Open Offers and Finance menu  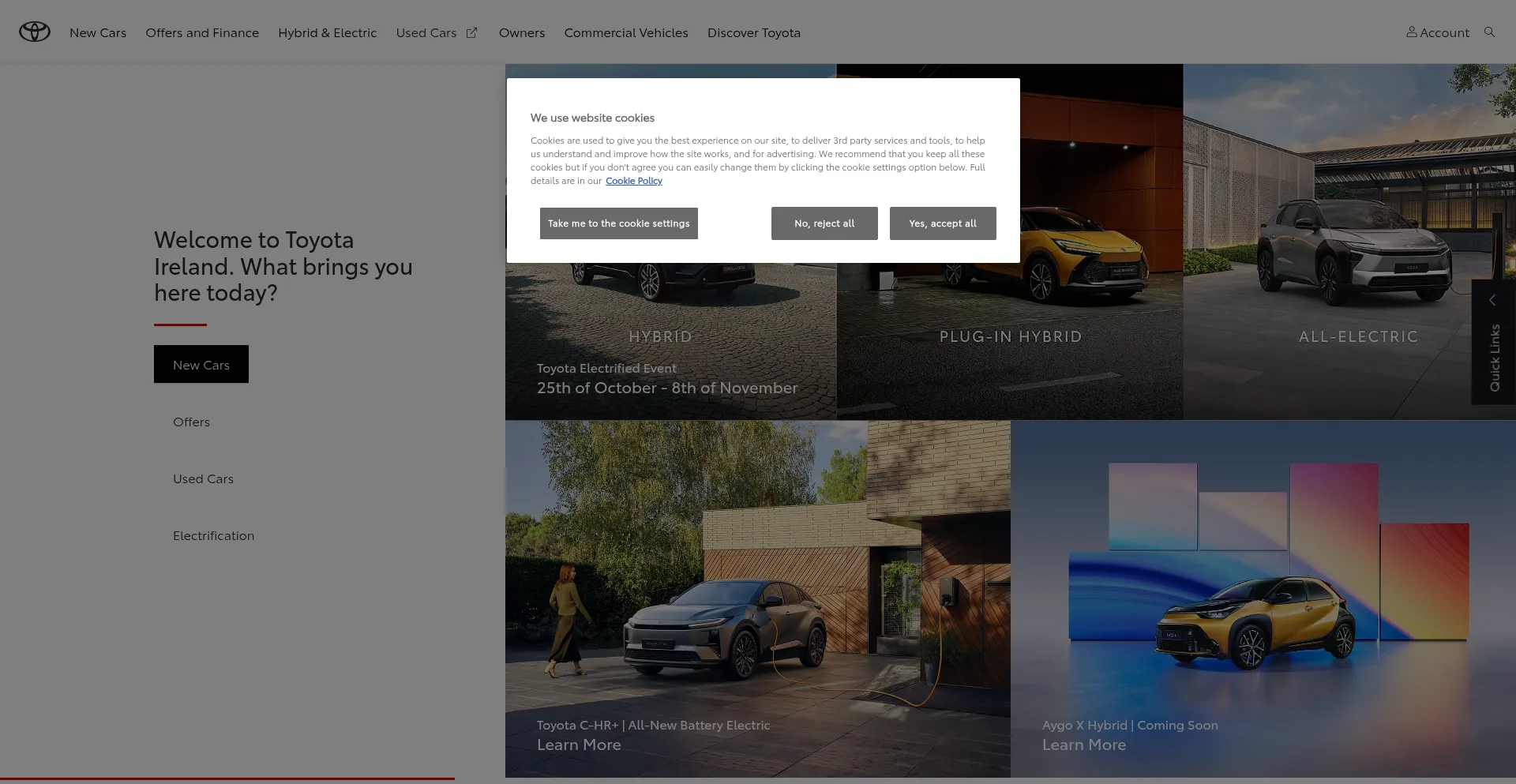click(x=202, y=33)
